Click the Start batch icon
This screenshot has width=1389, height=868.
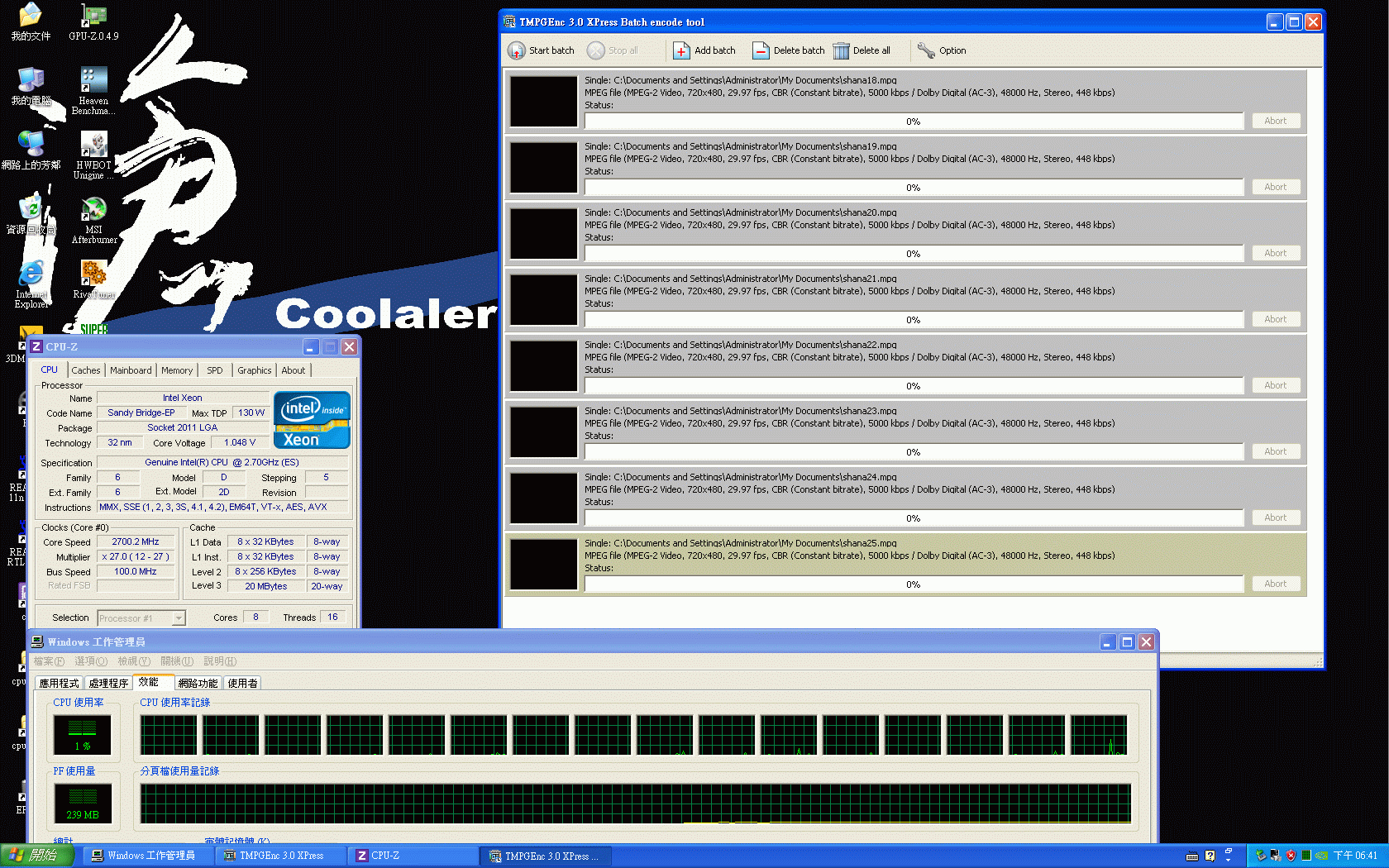click(517, 50)
